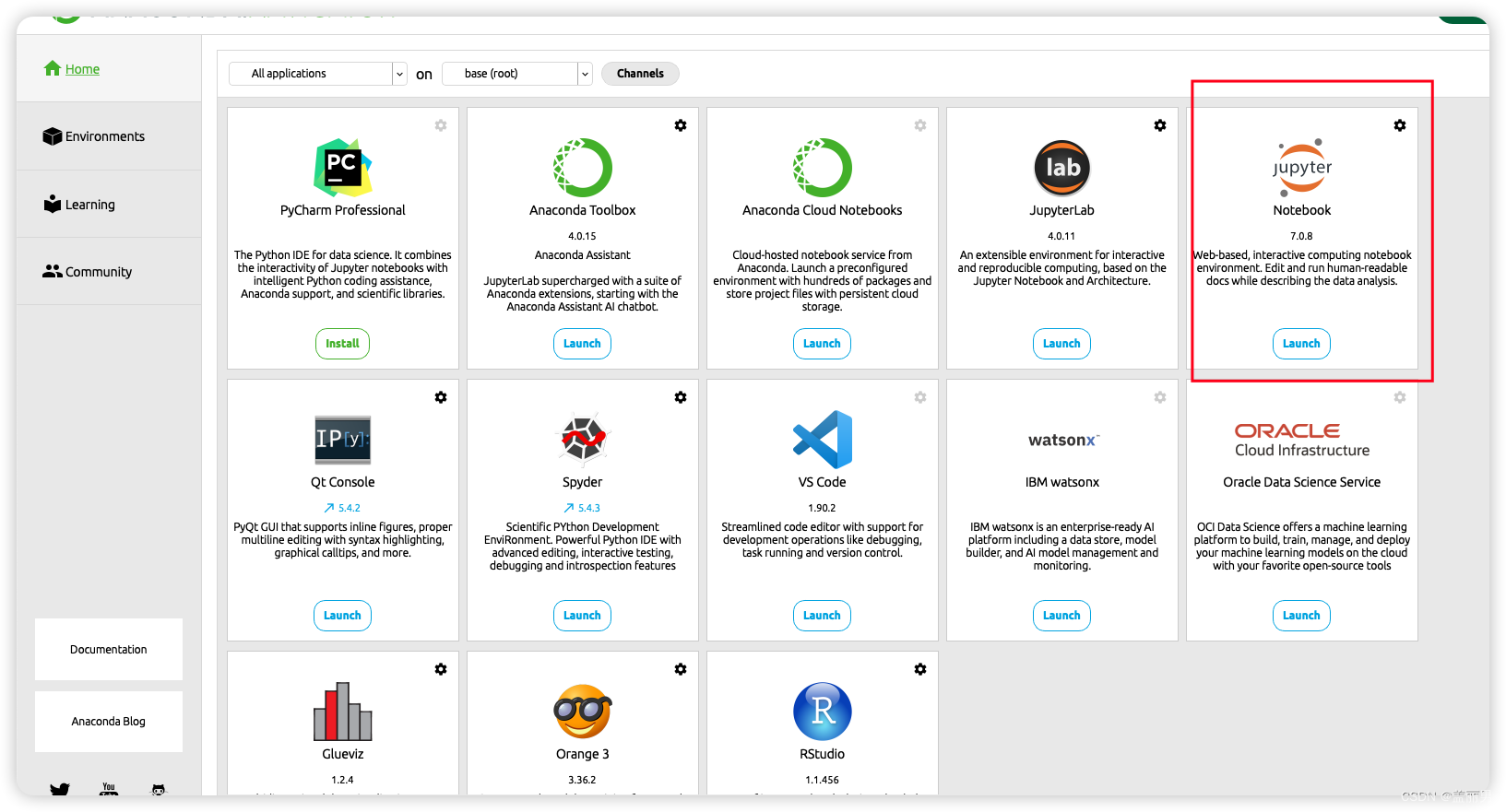
Task: Click the Glueviz bar chart logo
Action: [343, 712]
